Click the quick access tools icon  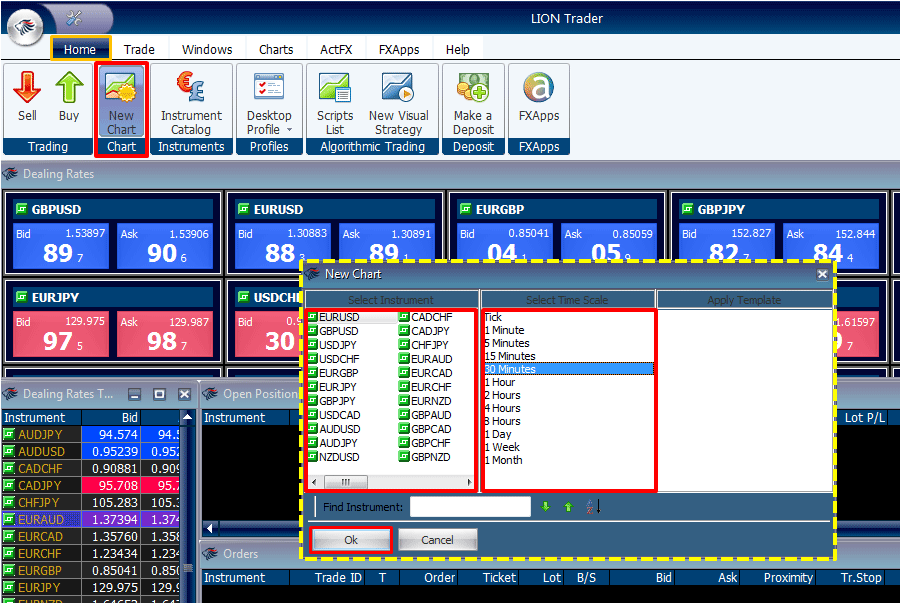point(74,18)
